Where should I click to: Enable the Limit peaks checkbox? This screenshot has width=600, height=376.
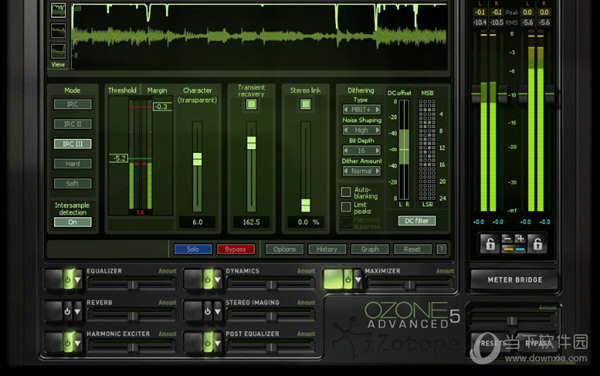tap(346, 207)
